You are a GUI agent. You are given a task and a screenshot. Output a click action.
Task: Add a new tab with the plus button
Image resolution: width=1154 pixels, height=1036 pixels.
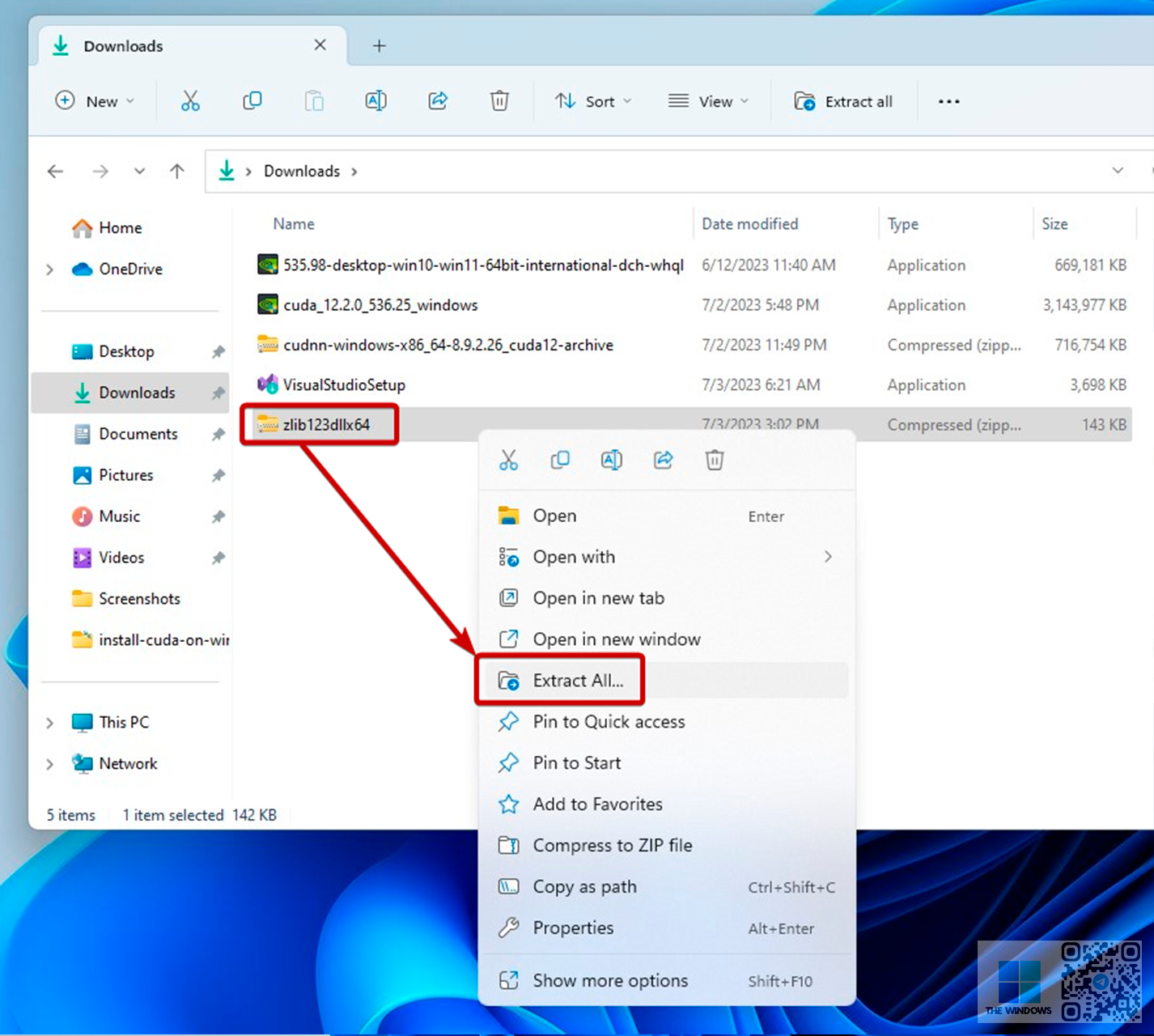[379, 46]
